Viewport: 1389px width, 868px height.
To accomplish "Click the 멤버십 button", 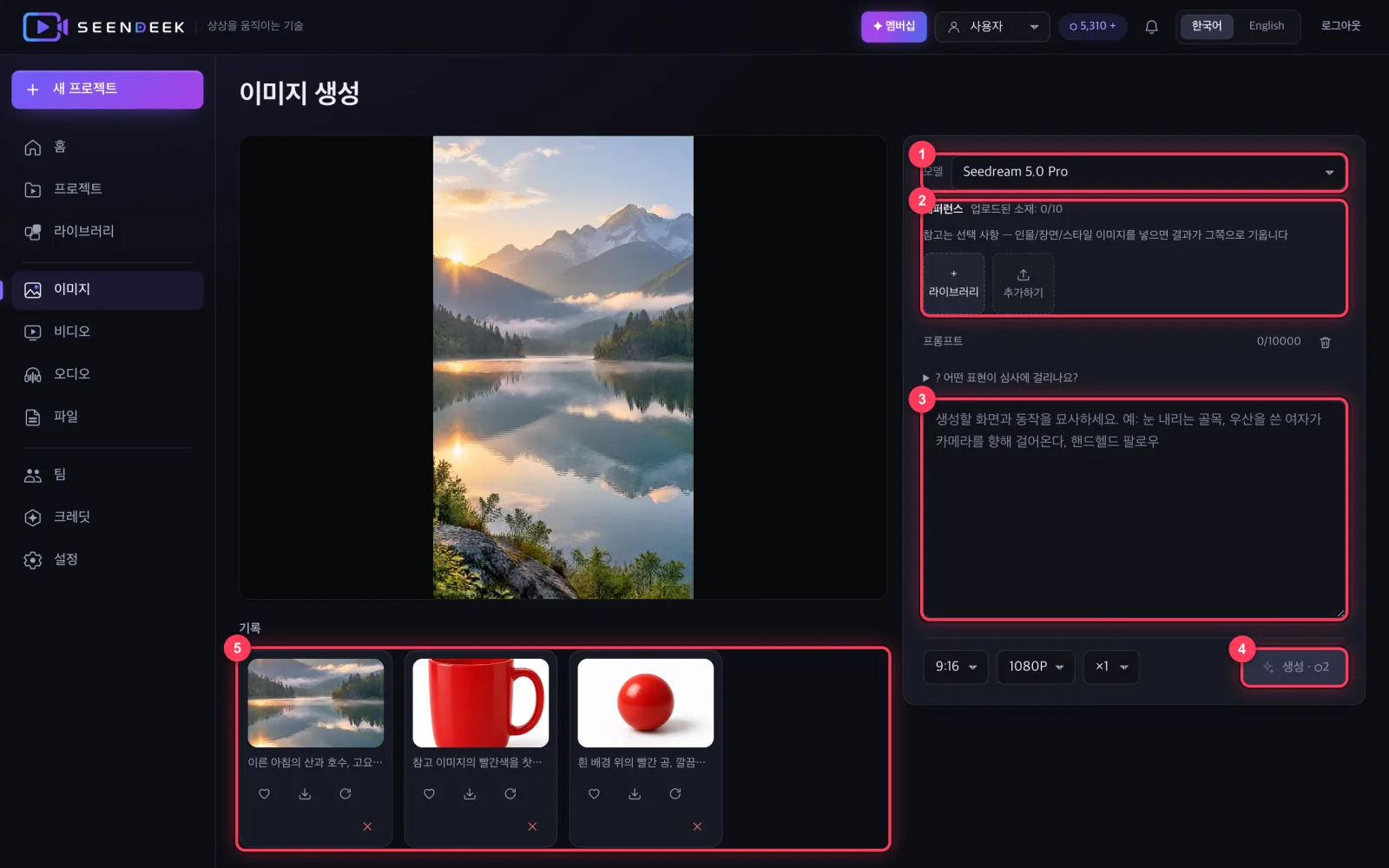I will [x=894, y=27].
